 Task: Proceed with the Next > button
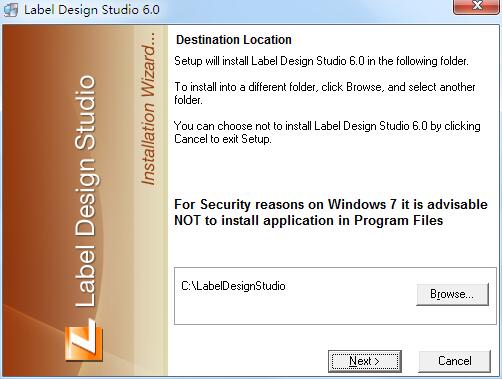pyautogui.click(x=365, y=361)
